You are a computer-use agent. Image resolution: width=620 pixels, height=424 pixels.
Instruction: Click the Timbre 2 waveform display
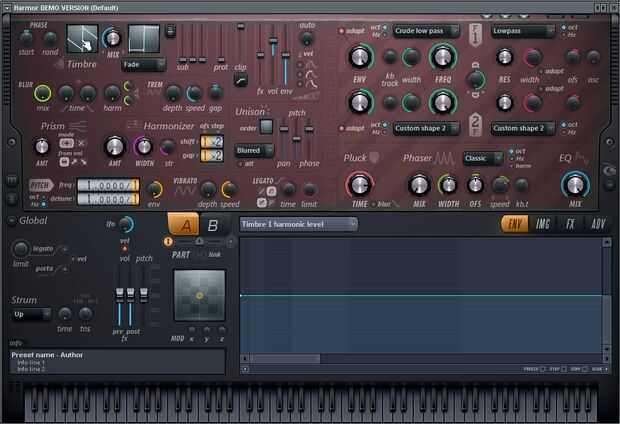coord(144,39)
